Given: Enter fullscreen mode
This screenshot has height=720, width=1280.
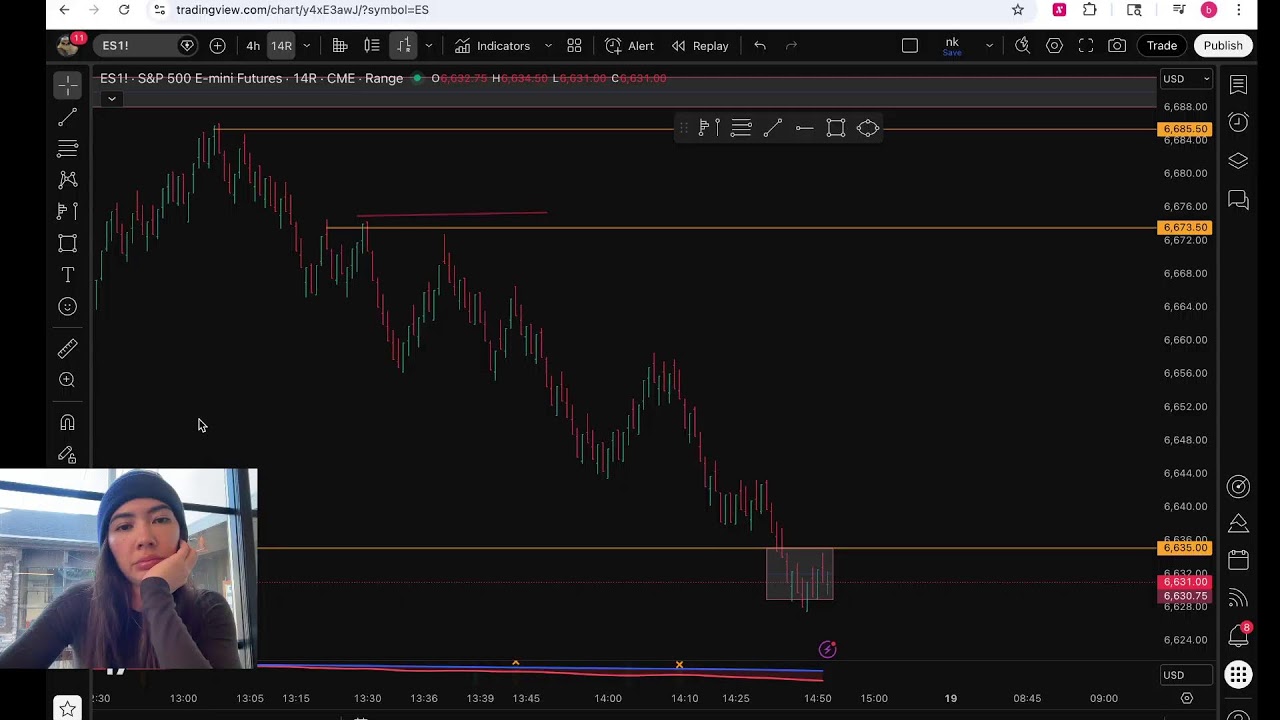Looking at the screenshot, I should pos(1086,46).
